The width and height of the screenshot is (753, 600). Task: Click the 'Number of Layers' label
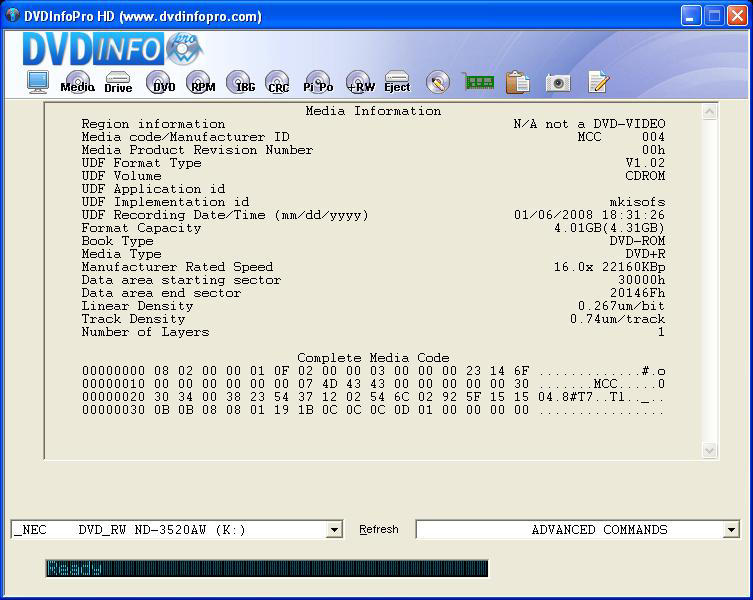click(145, 331)
